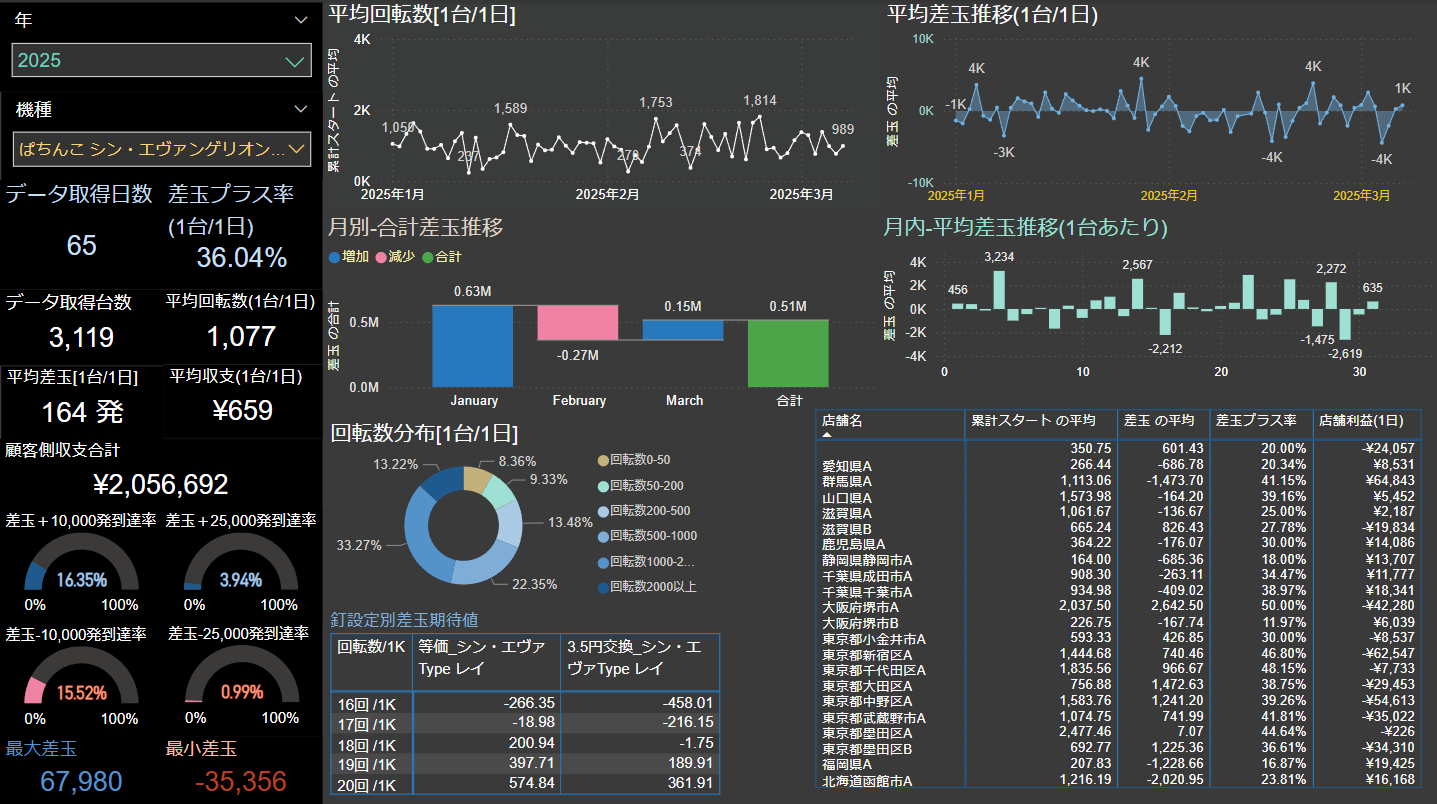Open the 2025 year dropdown
The width and height of the screenshot is (1437, 804).
[162, 61]
